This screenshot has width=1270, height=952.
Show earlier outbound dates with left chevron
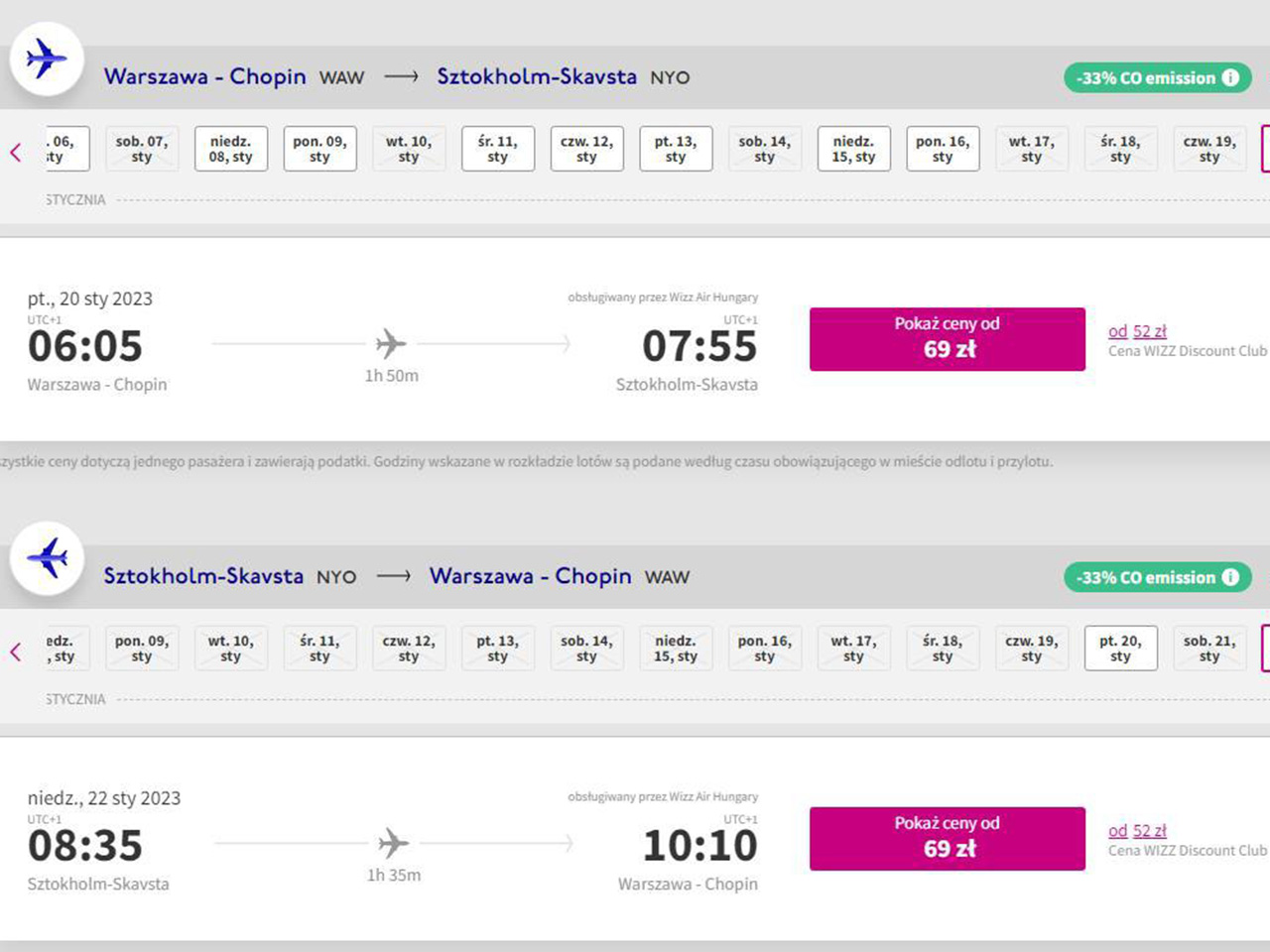pyautogui.click(x=16, y=152)
